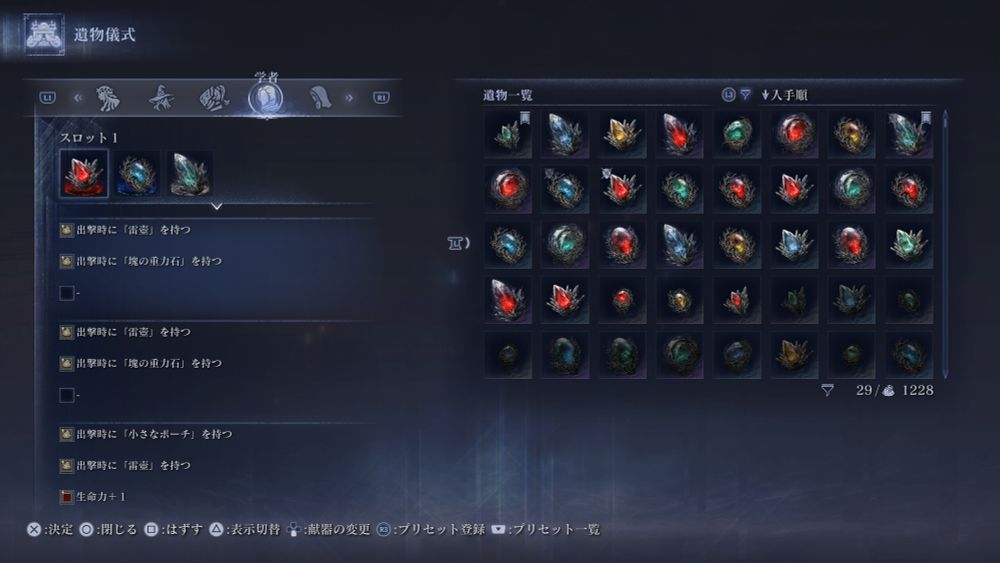Click the プリセット登録 button
The height and width of the screenshot is (563, 1000).
431,529
